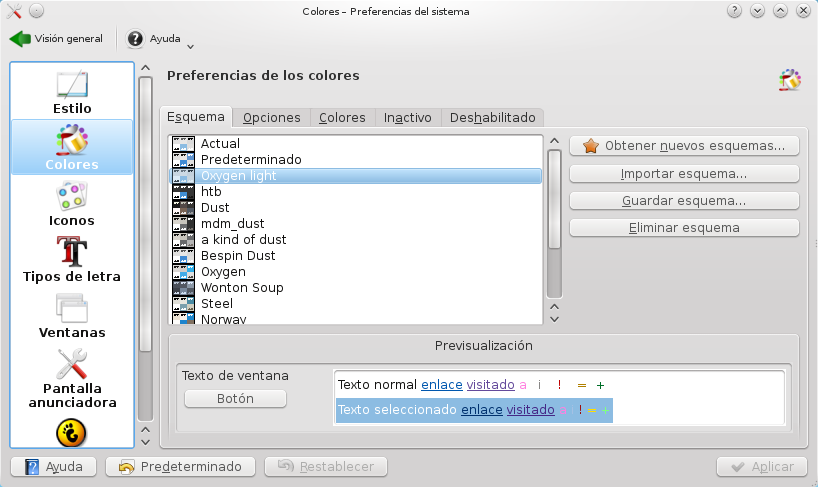Screen dimensions: 818x487
Task: Select the 'Norway' scheme entry
Action: pyautogui.click(x=356, y=318)
